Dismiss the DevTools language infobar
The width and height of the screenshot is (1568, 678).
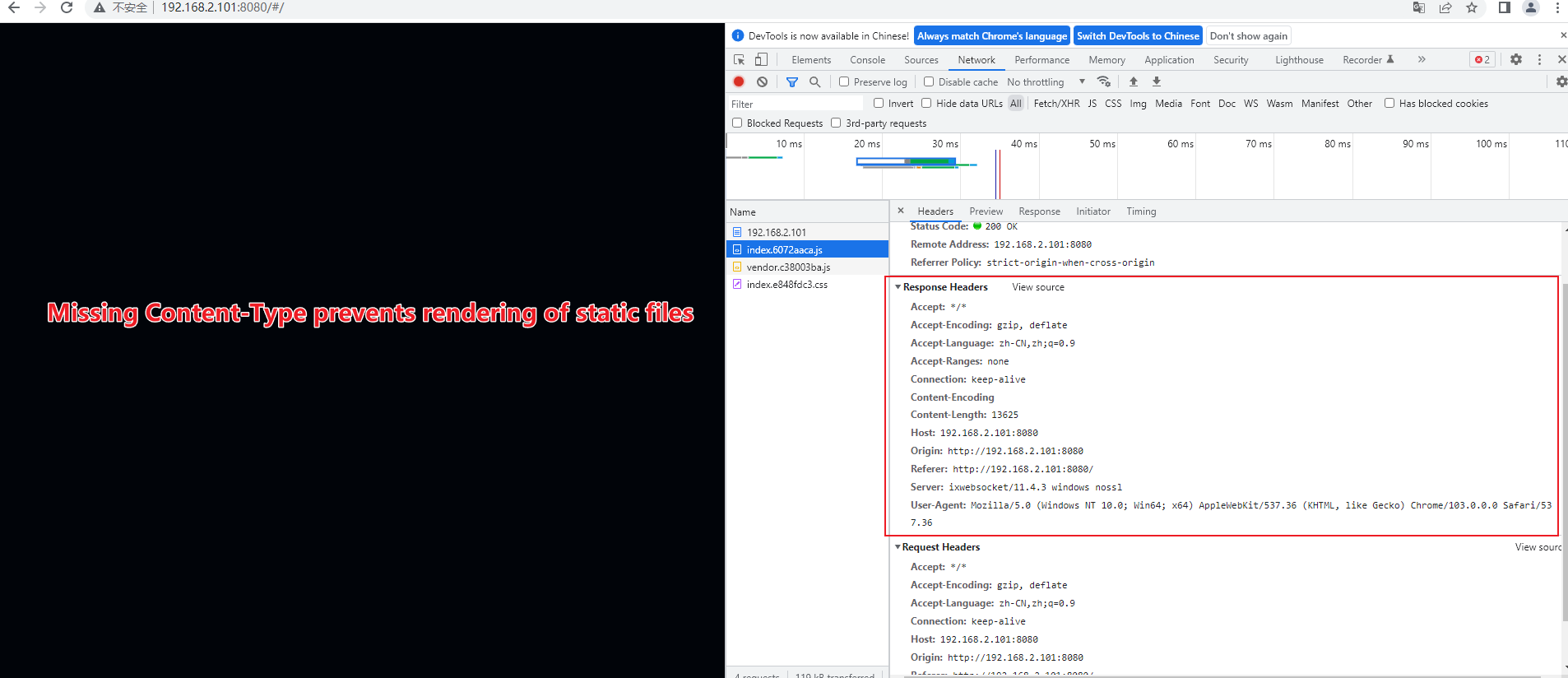(1563, 35)
